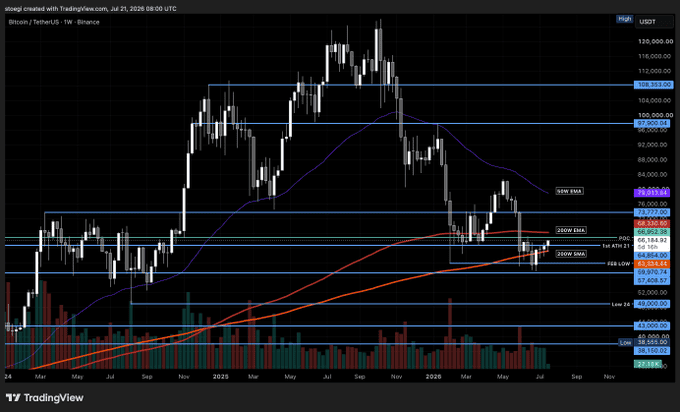Select the 59,970.74 price level label

[x=652, y=272]
